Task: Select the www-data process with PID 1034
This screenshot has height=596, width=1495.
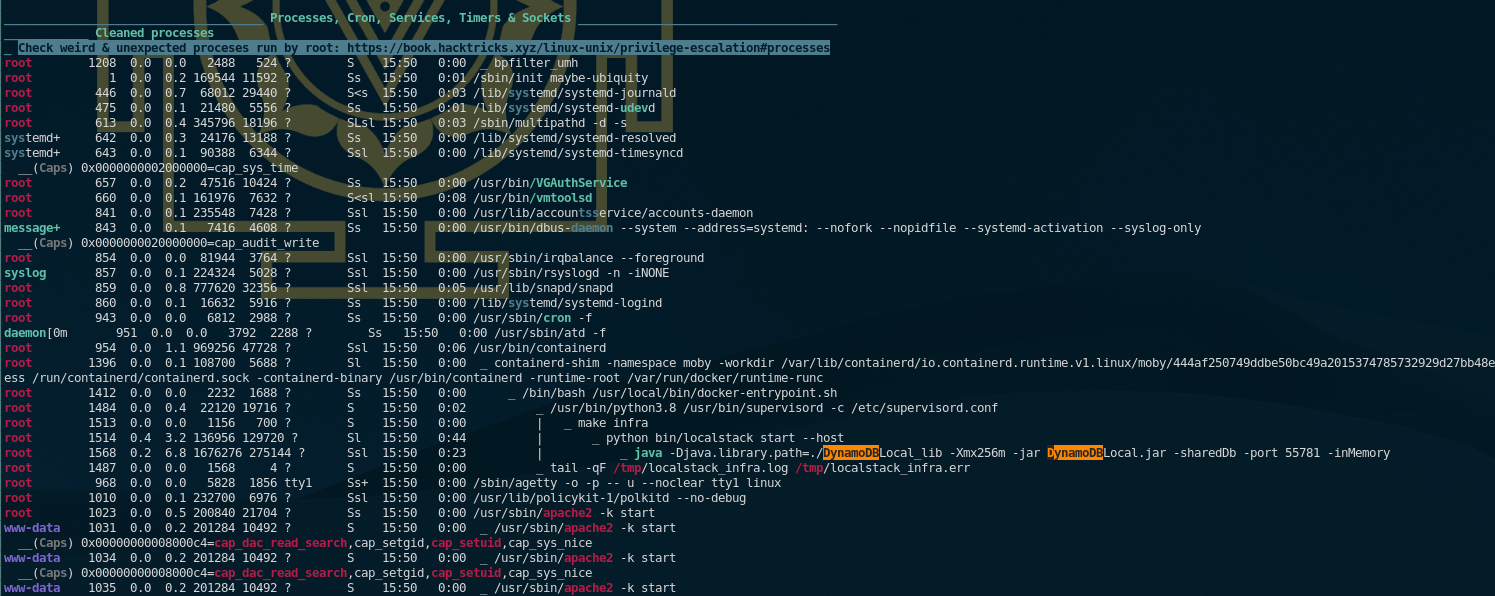Action: pyautogui.click(x=340, y=558)
